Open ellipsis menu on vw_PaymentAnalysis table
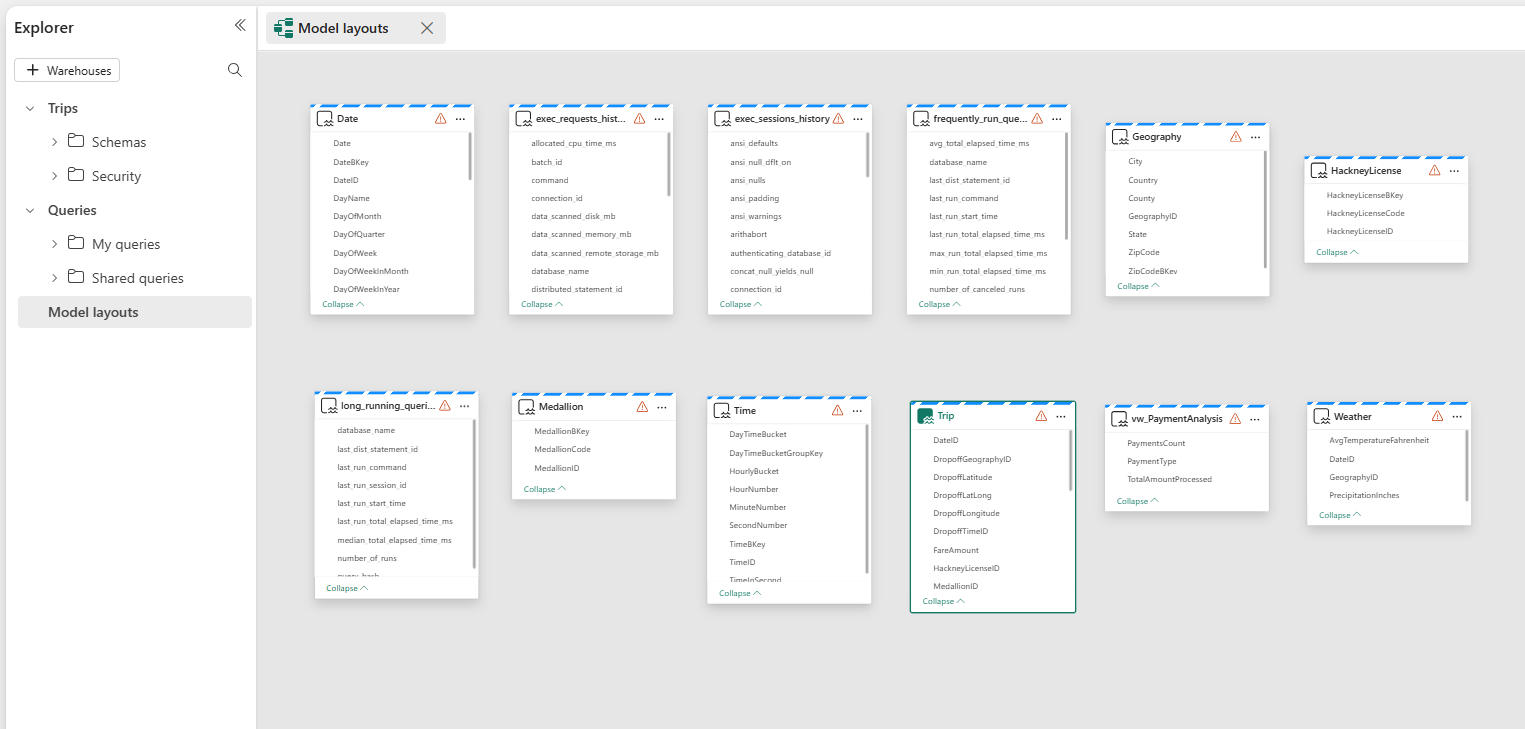 (x=1254, y=419)
